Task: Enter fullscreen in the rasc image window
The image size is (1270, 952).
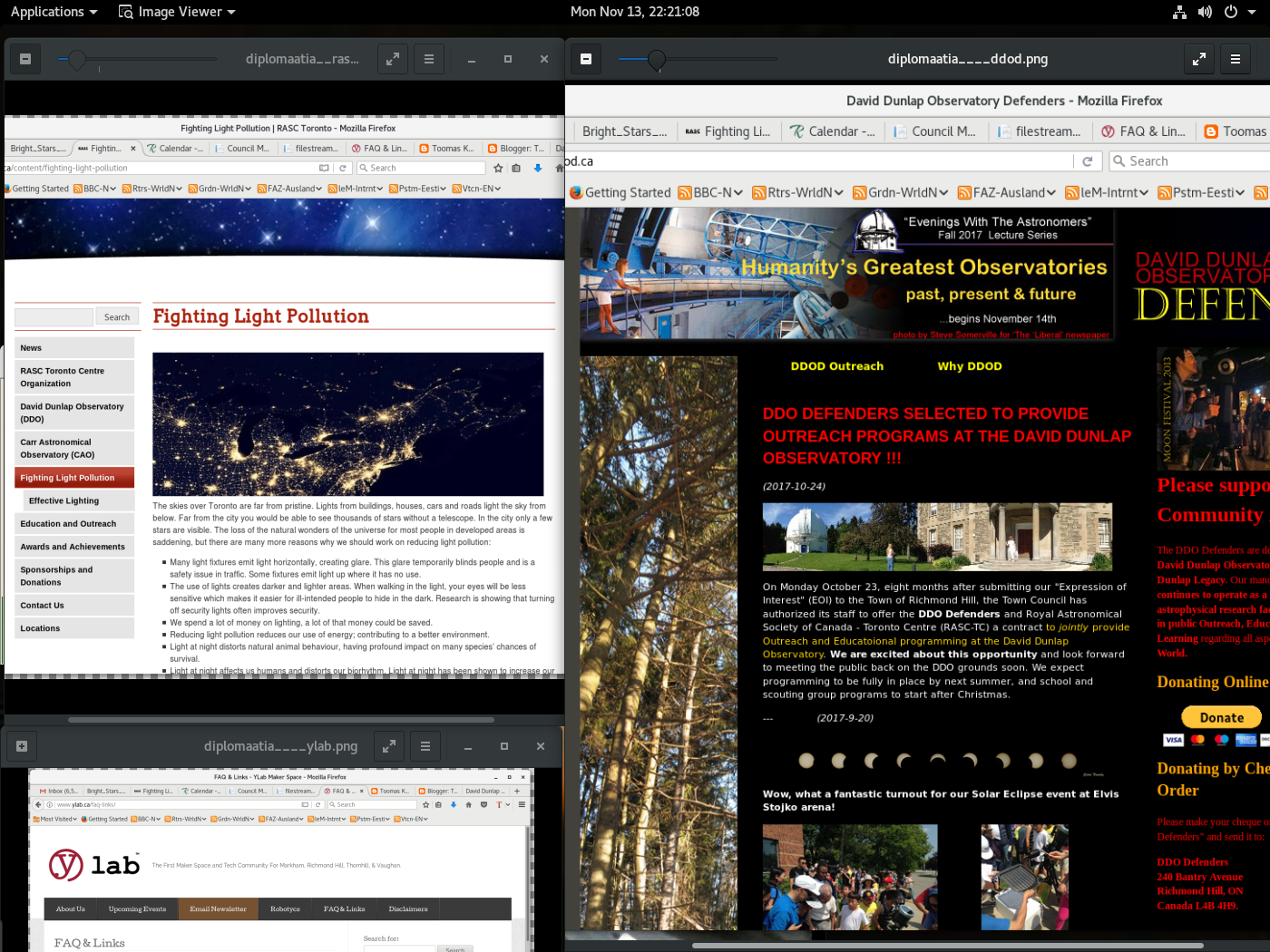Action: (393, 59)
